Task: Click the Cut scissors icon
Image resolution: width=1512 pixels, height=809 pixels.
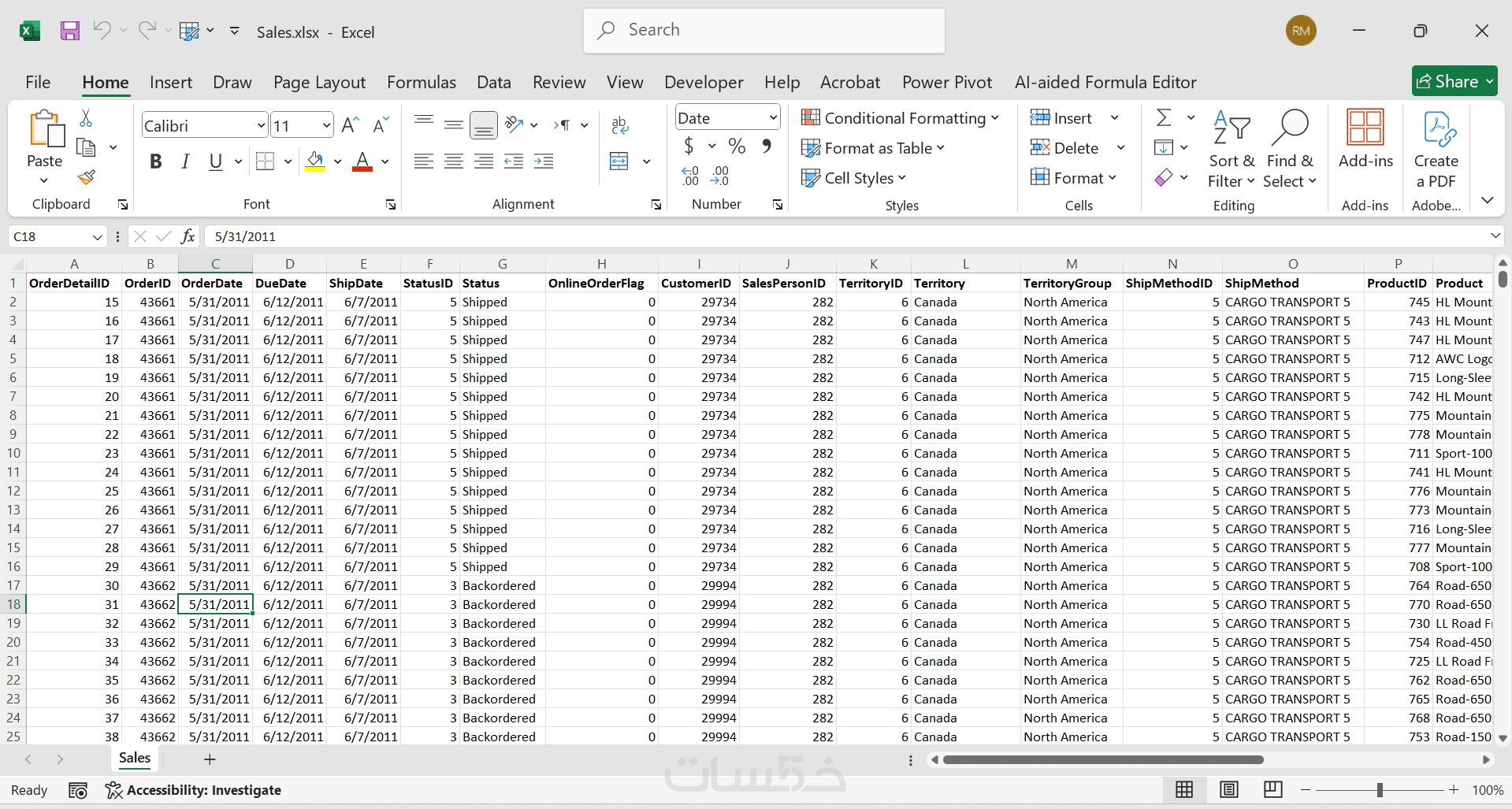Action: tap(86, 118)
